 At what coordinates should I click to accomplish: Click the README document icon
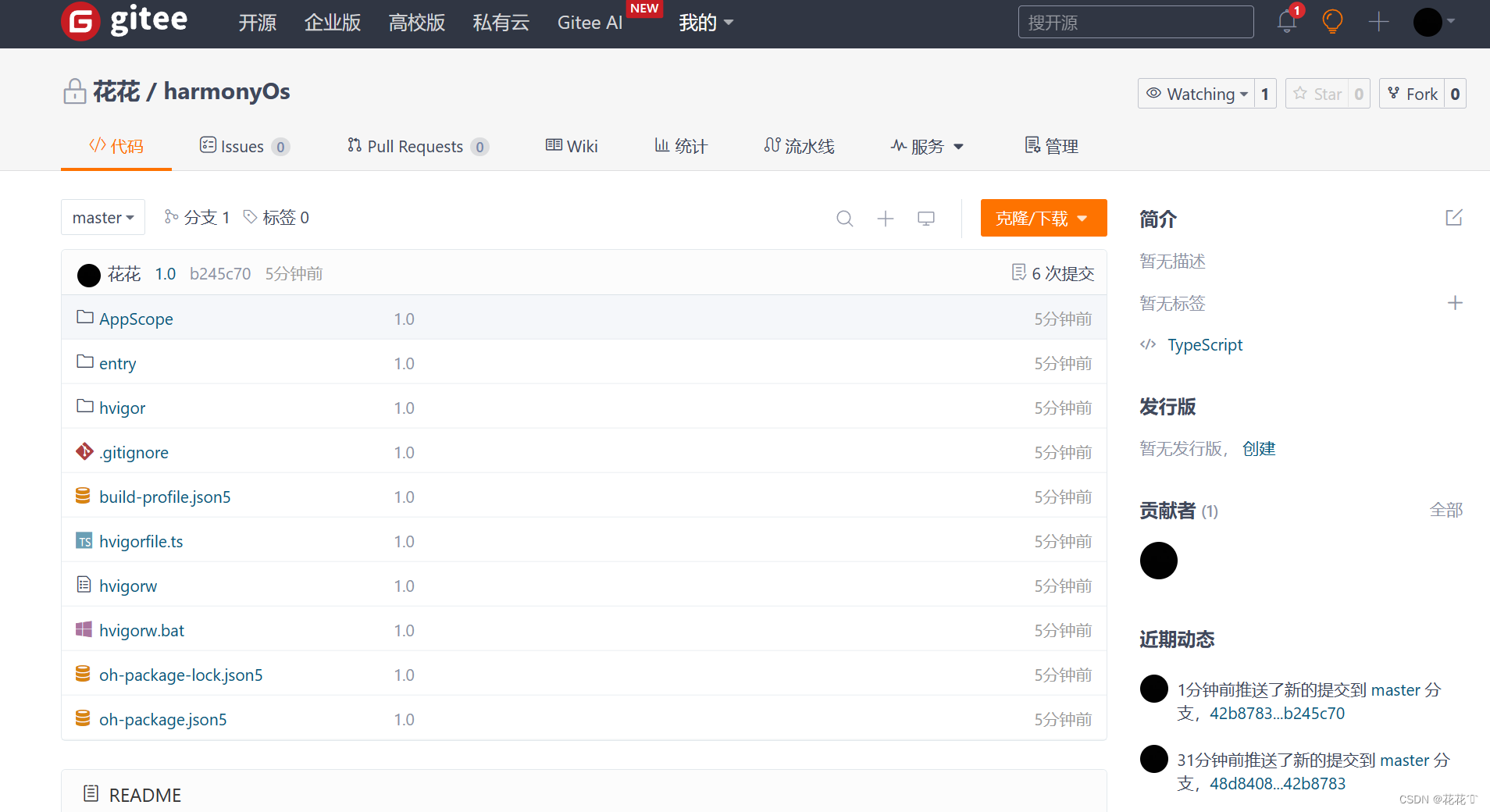(91, 794)
